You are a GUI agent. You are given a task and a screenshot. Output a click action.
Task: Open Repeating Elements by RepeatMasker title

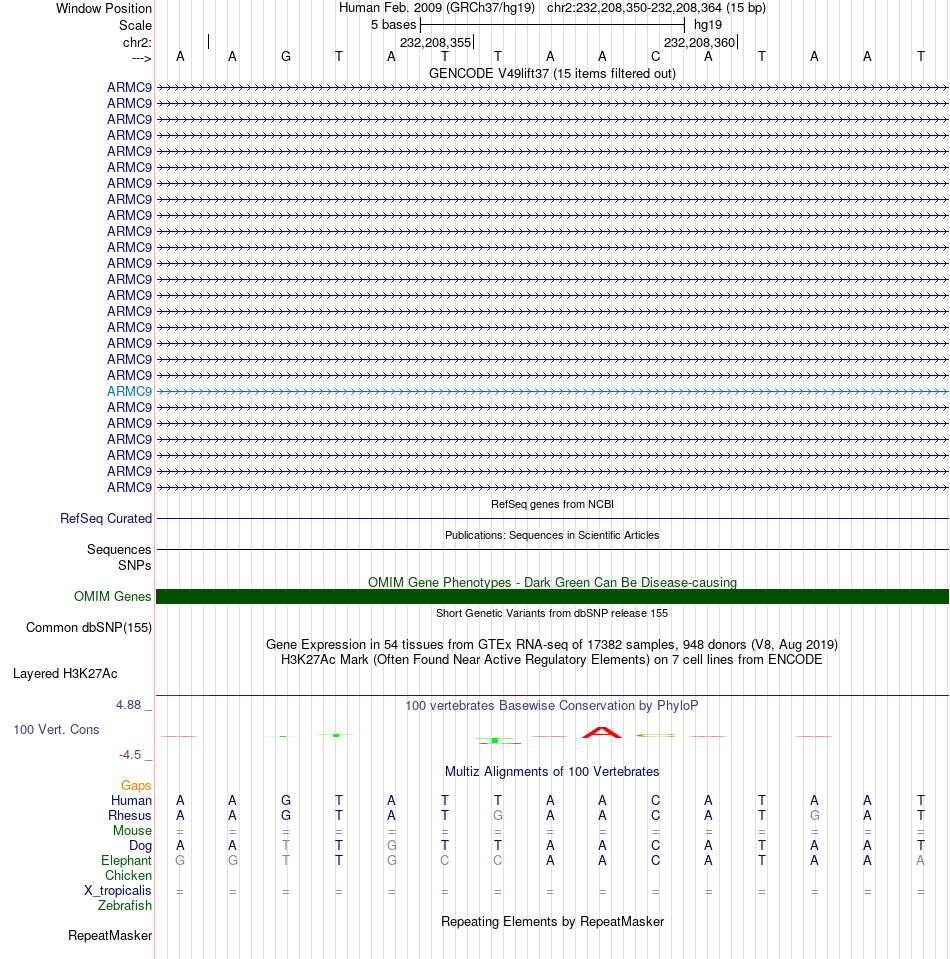[552, 922]
